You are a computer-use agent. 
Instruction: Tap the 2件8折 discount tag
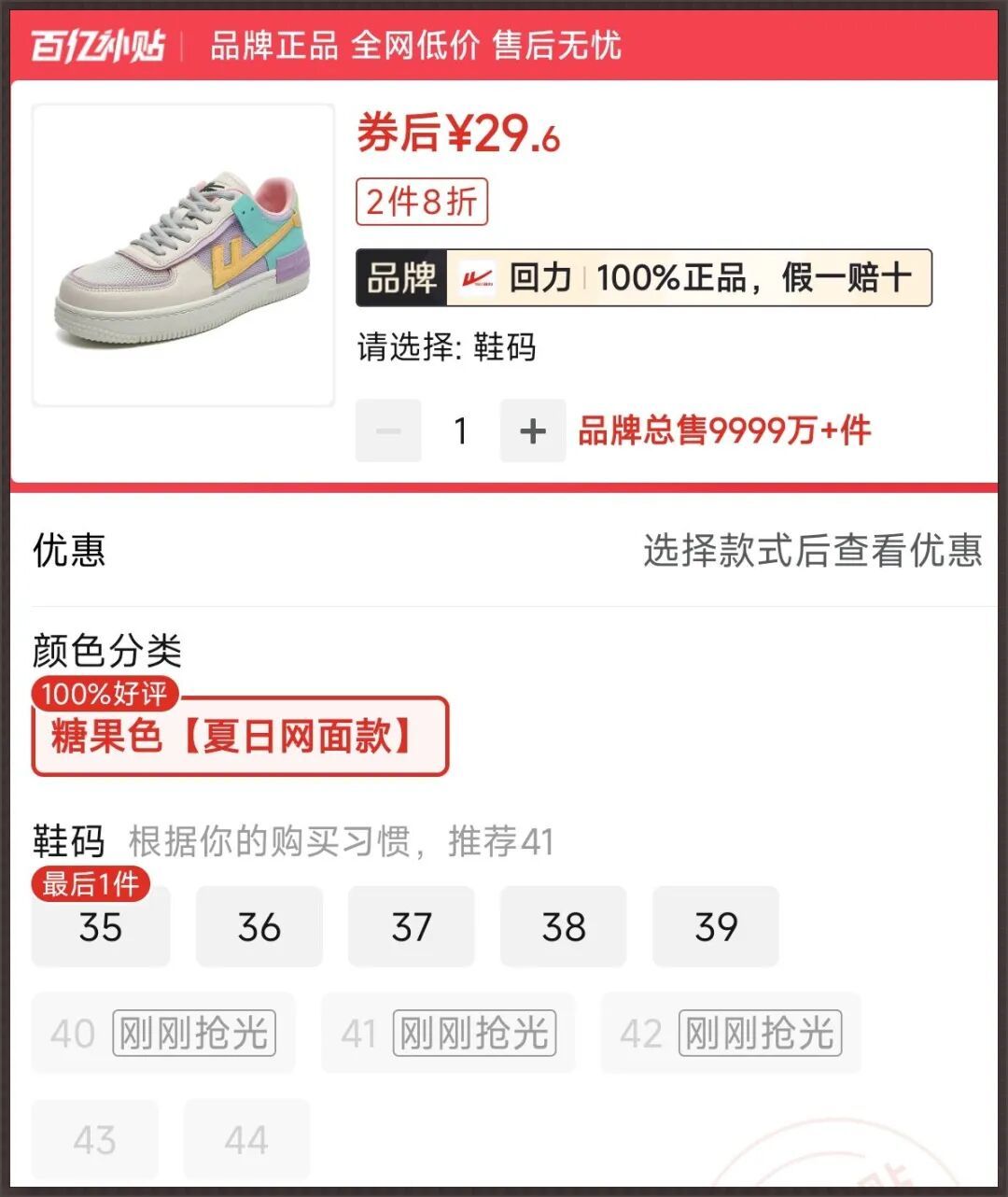point(422,202)
